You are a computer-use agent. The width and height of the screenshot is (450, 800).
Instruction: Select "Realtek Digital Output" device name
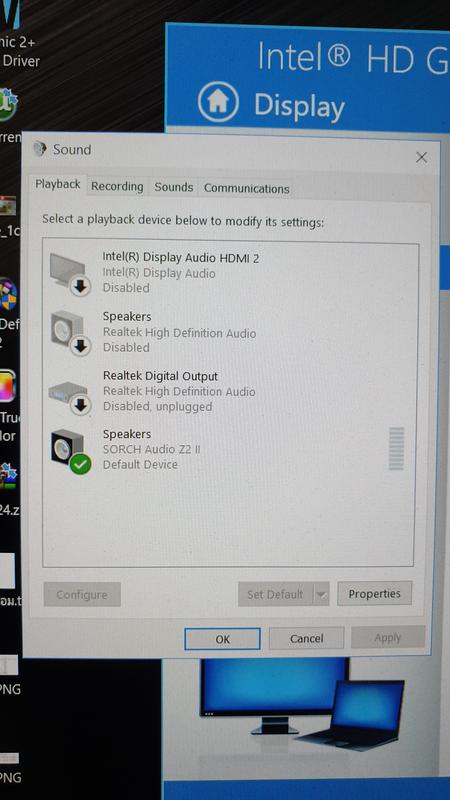tap(160, 376)
